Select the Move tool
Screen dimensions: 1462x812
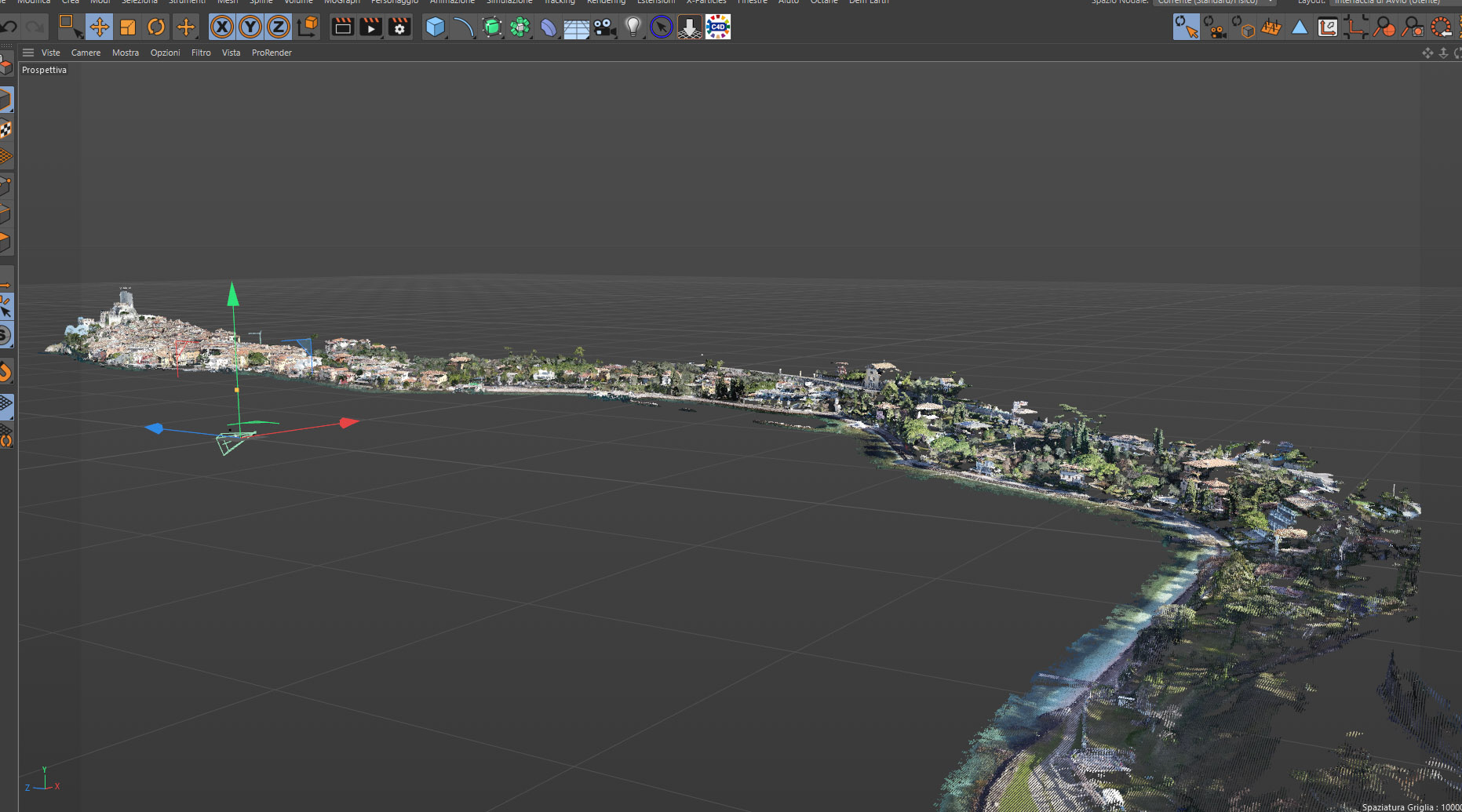click(x=99, y=27)
